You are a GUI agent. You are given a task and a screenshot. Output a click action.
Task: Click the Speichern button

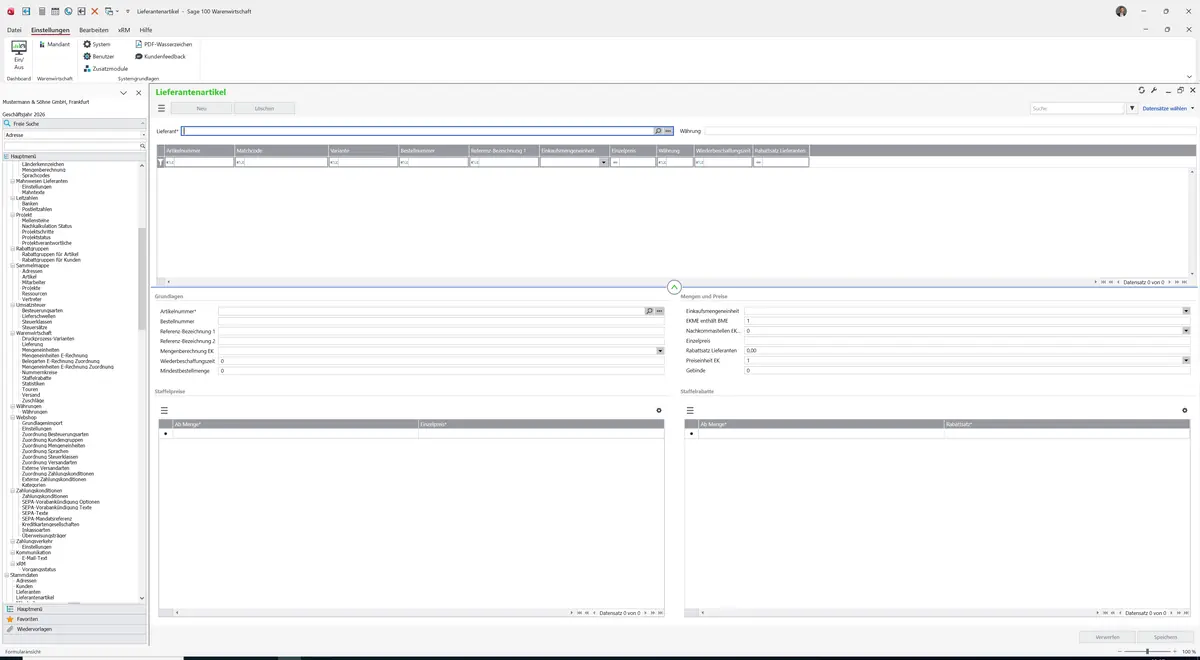(x=1165, y=637)
